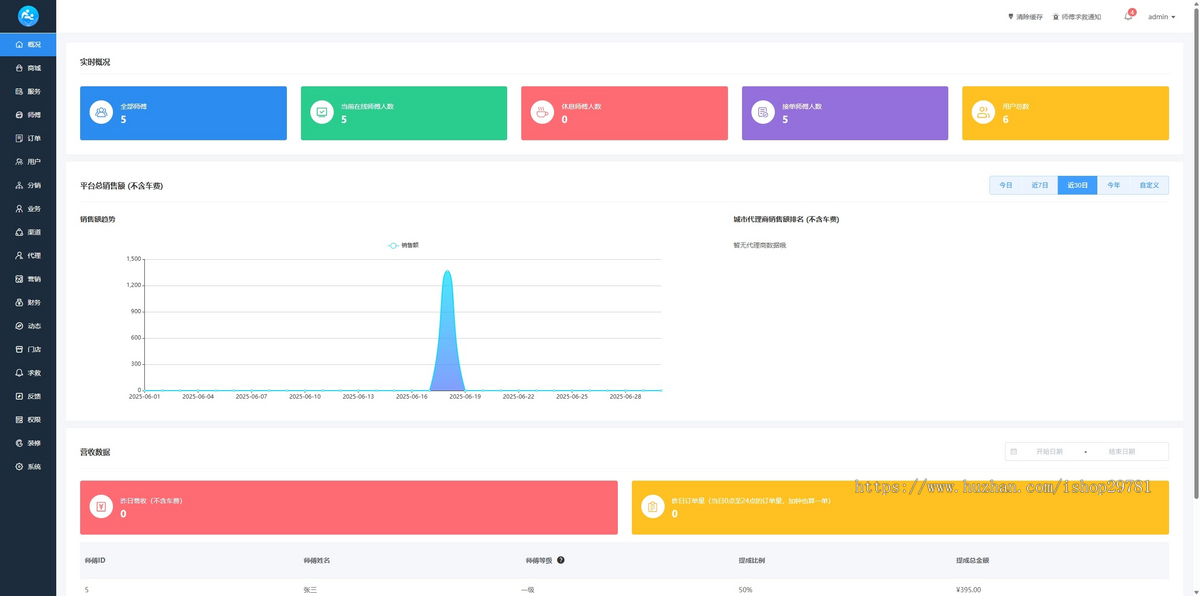Click the 结束日期 end date field

click(x=1122, y=452)
